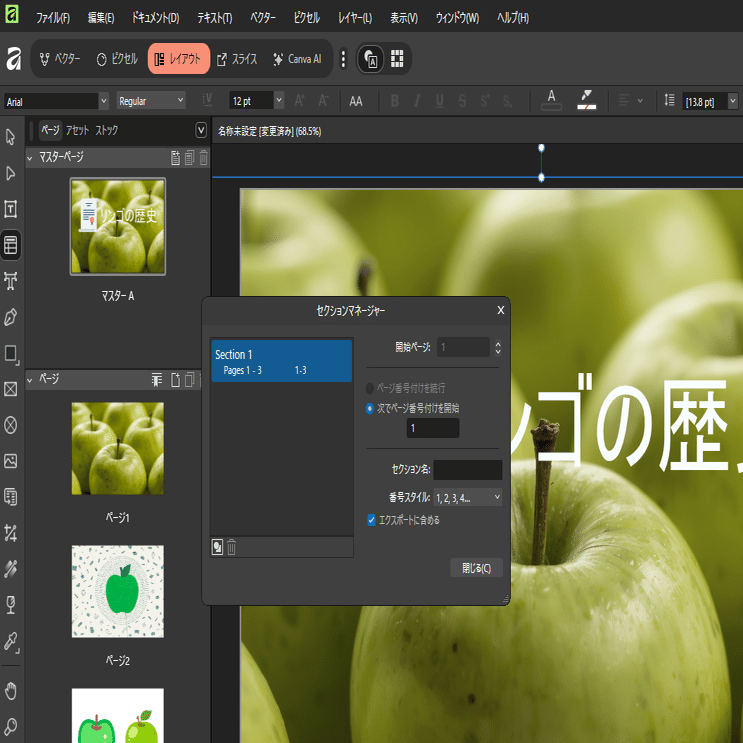Toggle エクスポートに含める checkbox
The height and width of the screenshot is (743, 743).
tap(372, 520)
